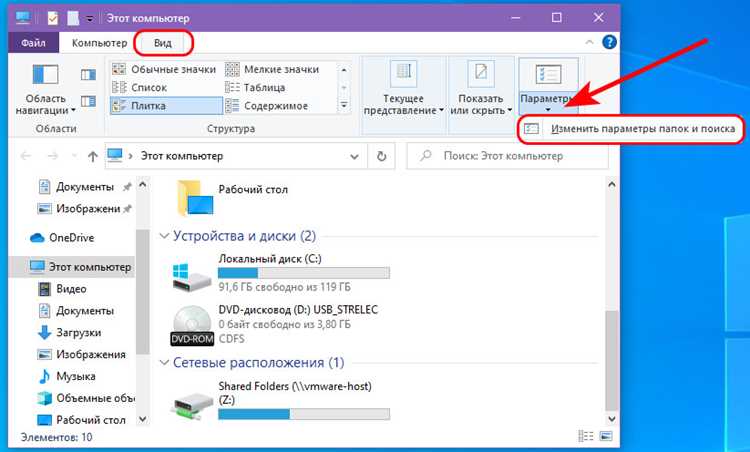Open Область навигации dropdown

(45, 90)
